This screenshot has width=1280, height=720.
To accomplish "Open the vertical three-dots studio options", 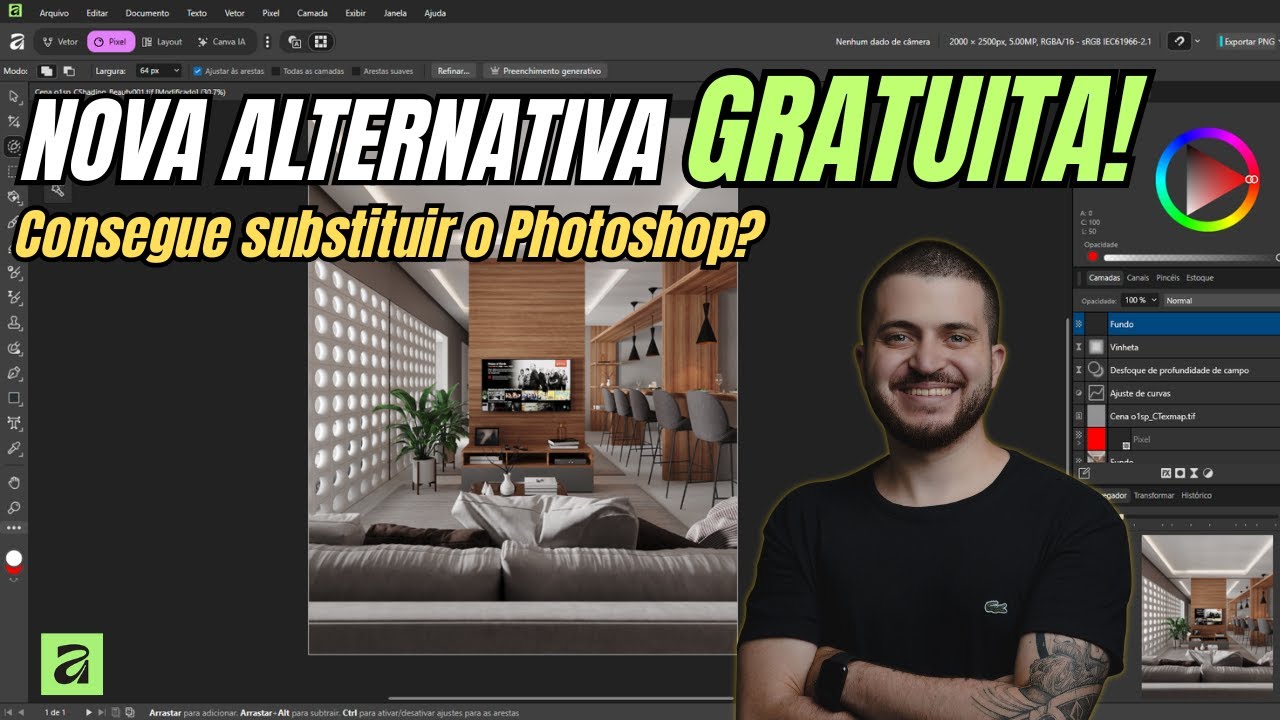I will 267,42.
